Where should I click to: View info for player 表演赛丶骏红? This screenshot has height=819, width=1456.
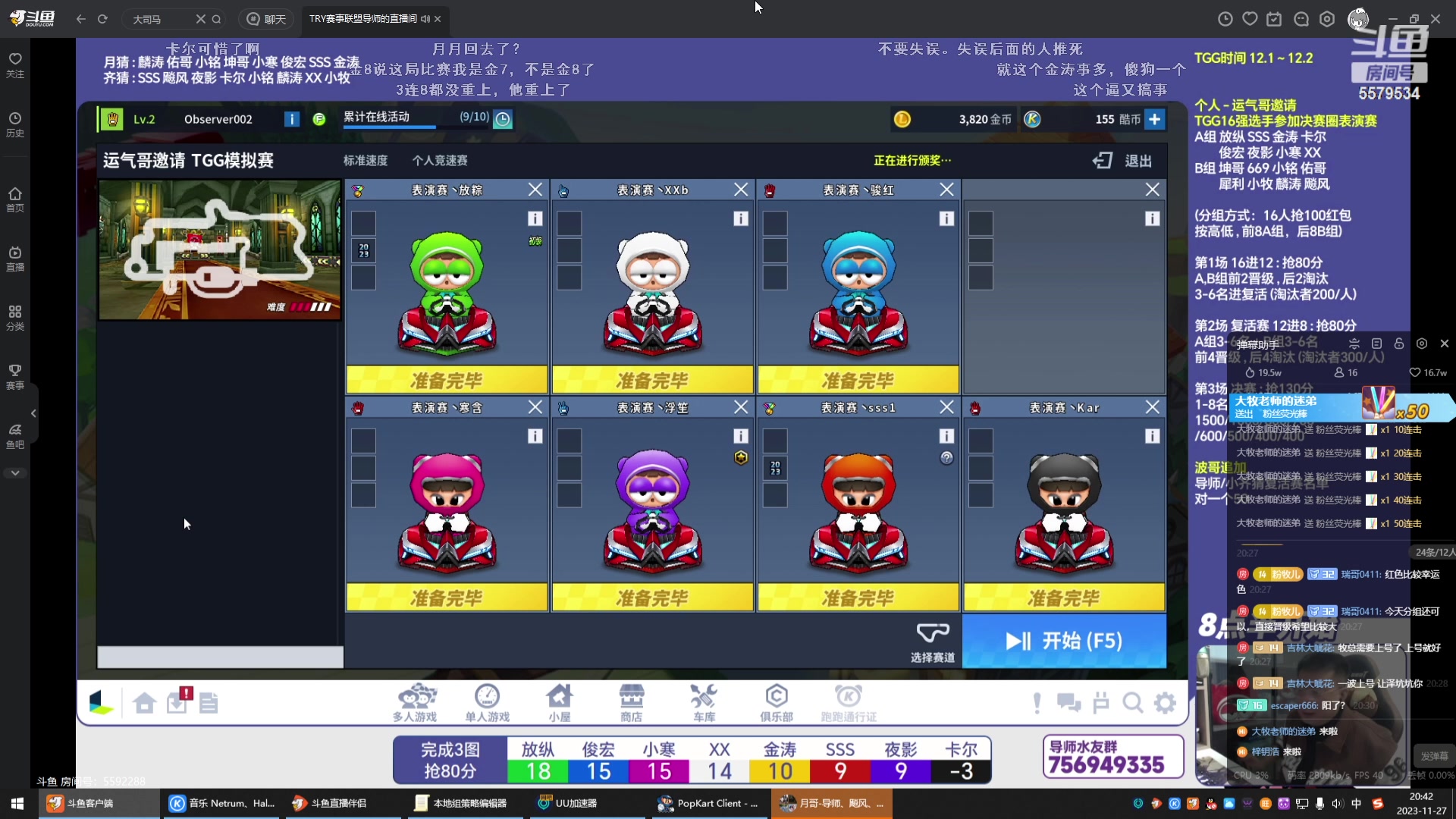(x=946, y=218)
